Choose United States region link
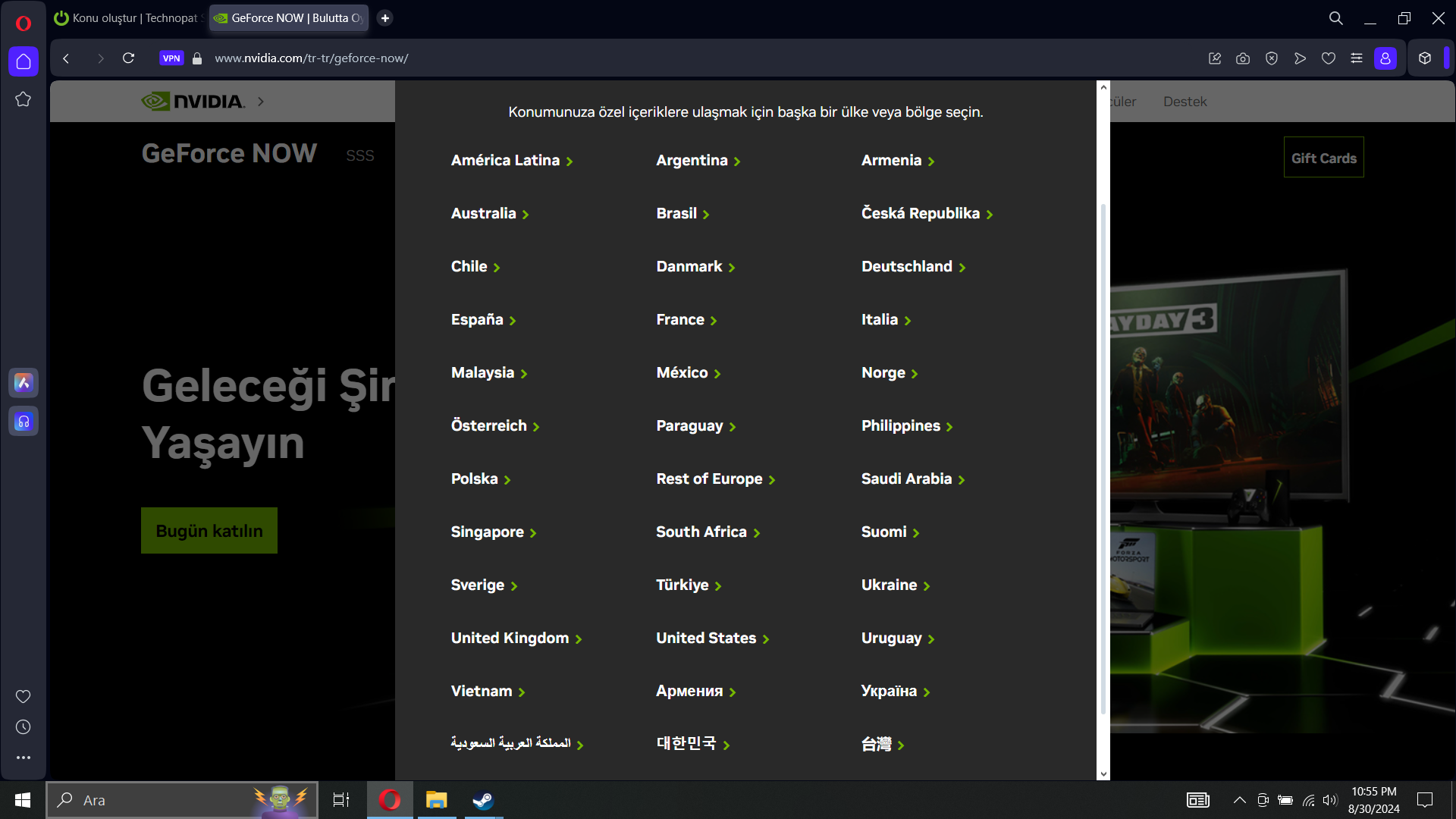1456x819 pixels. click(706, 639)
